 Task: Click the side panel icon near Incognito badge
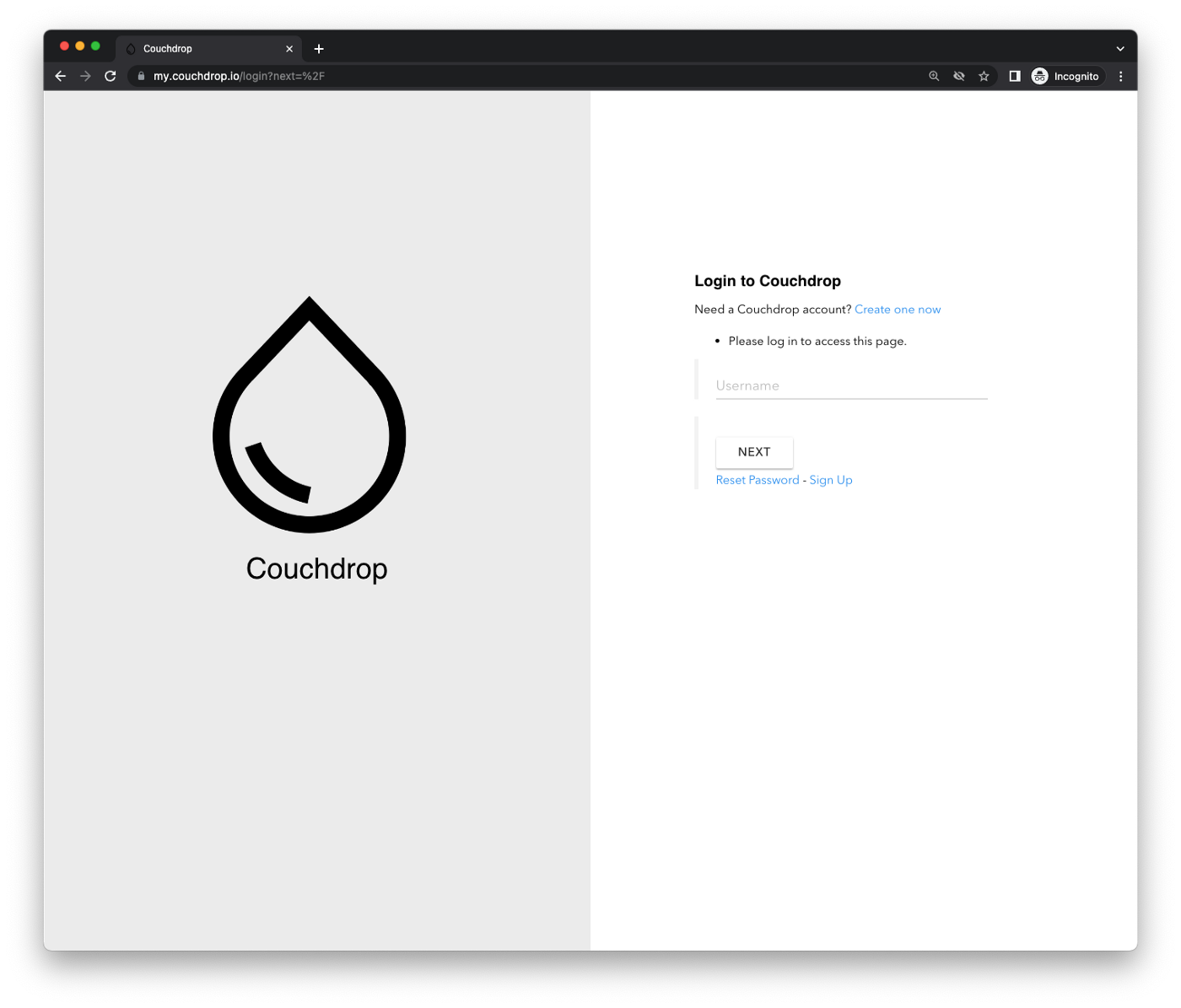1014,76
